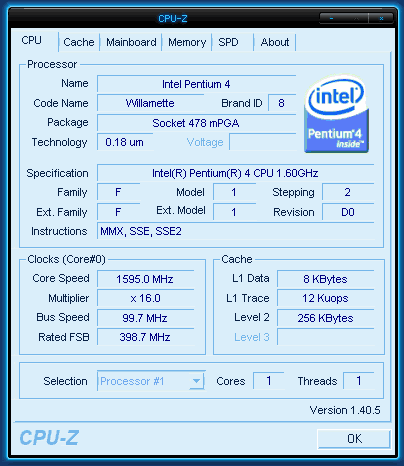Click the Threads value 1

coord(359,381)
